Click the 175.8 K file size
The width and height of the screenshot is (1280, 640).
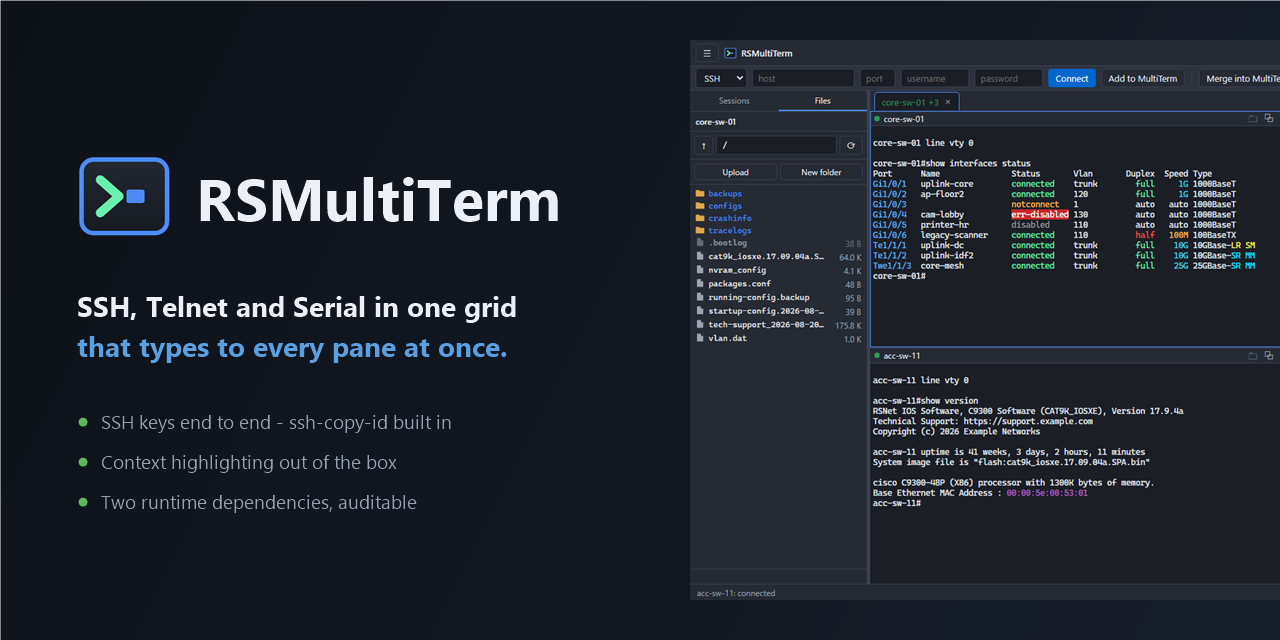(x=848, y=325)
